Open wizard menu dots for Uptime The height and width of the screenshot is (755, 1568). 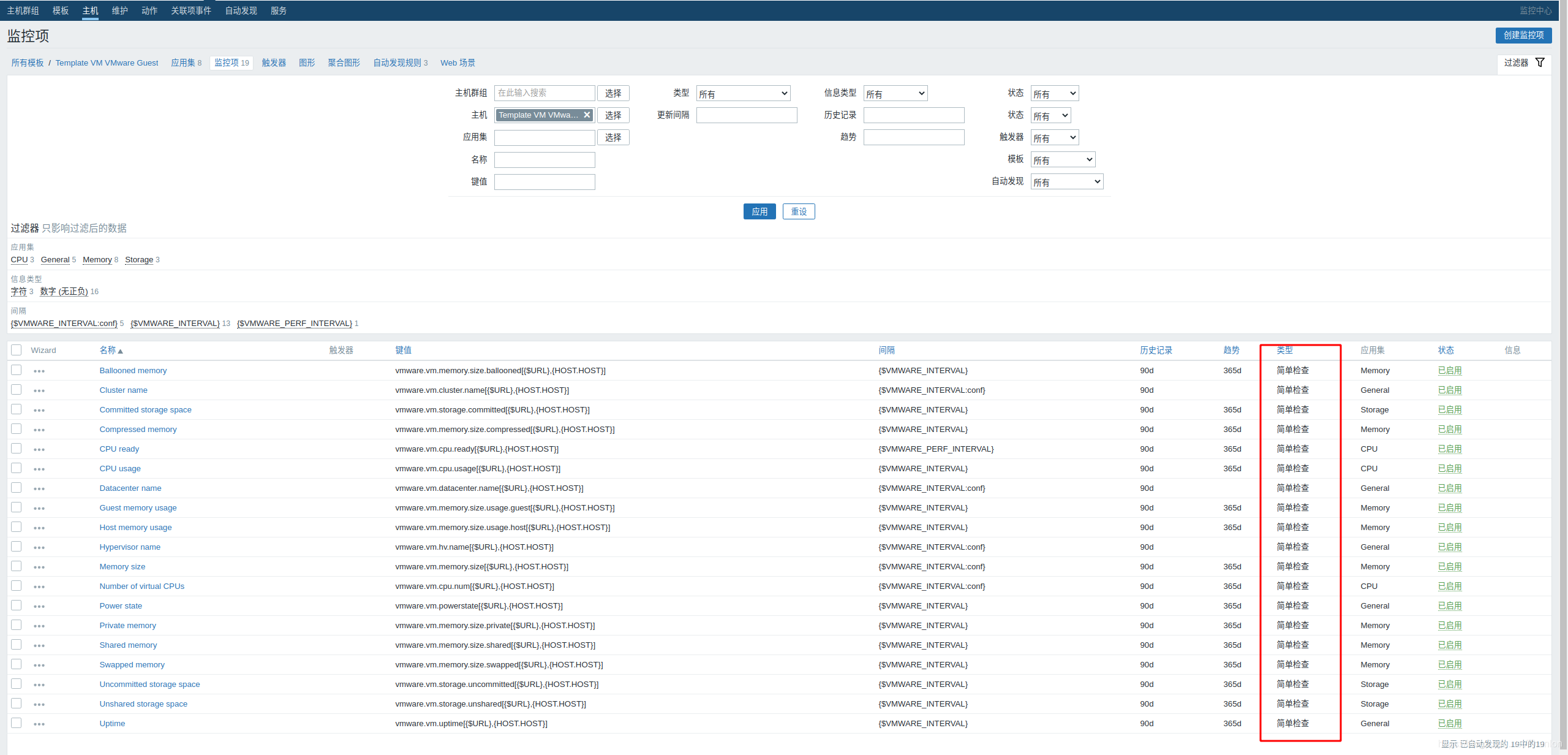click(x=39, y=724)
